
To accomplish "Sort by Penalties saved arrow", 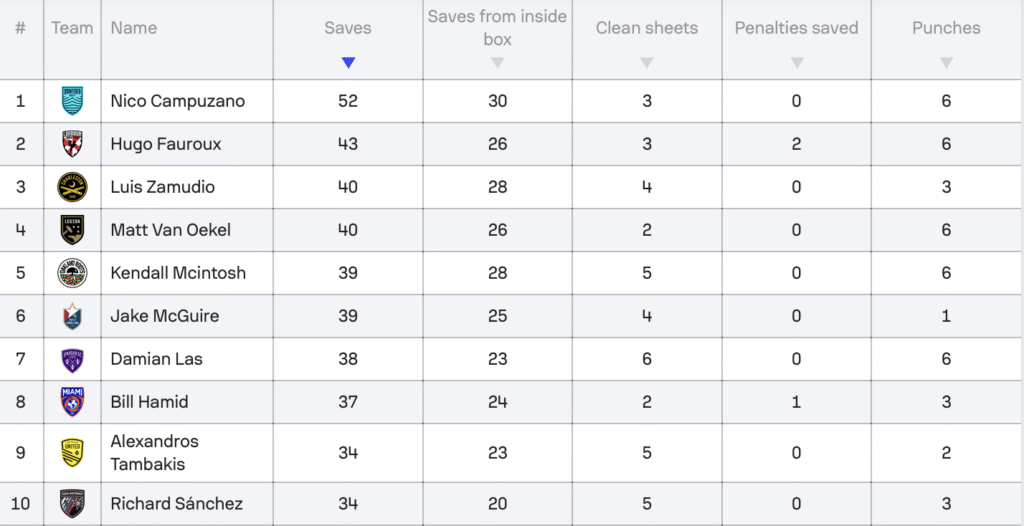I will click(x=797, y=63).
